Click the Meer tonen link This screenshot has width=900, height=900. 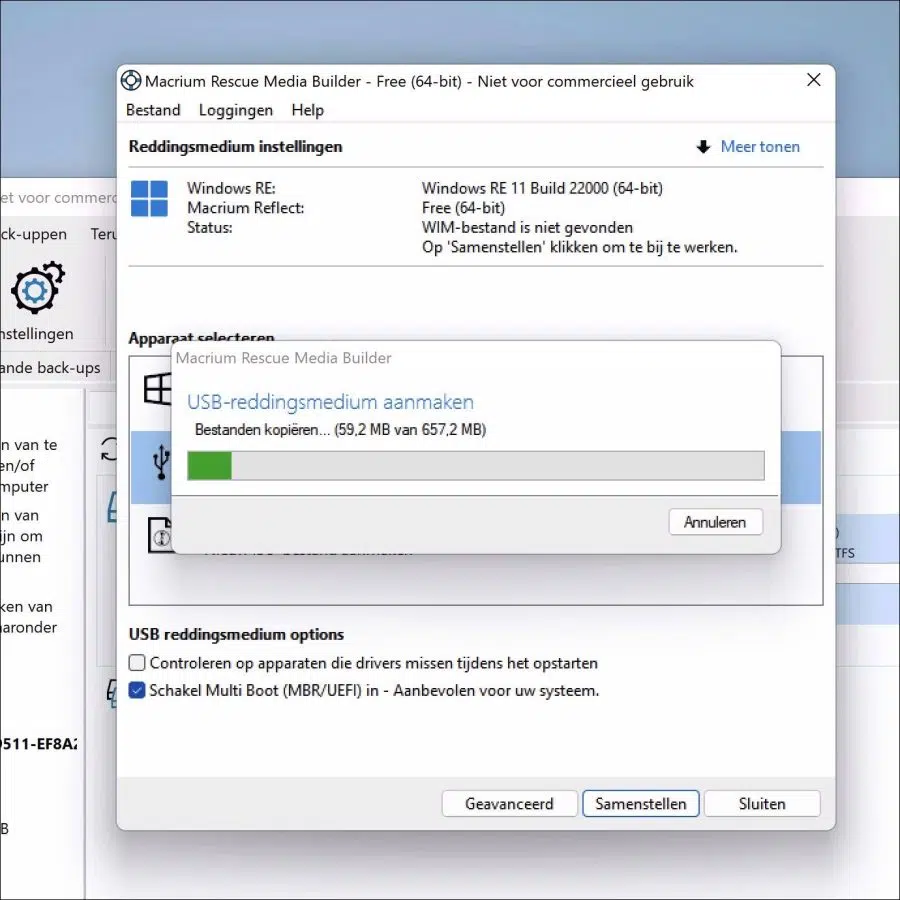point(760,146)
